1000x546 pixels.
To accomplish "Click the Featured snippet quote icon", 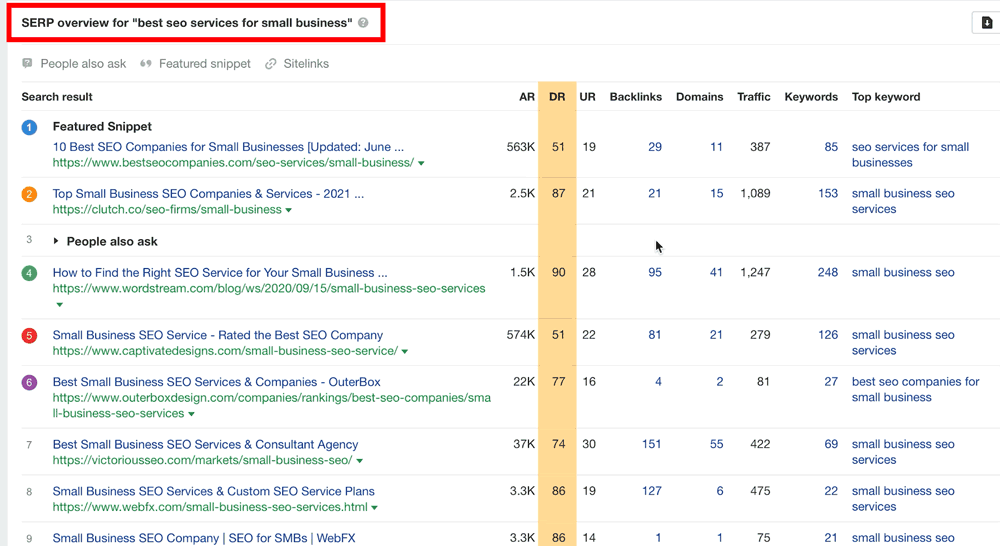I will tap(146, 64).
